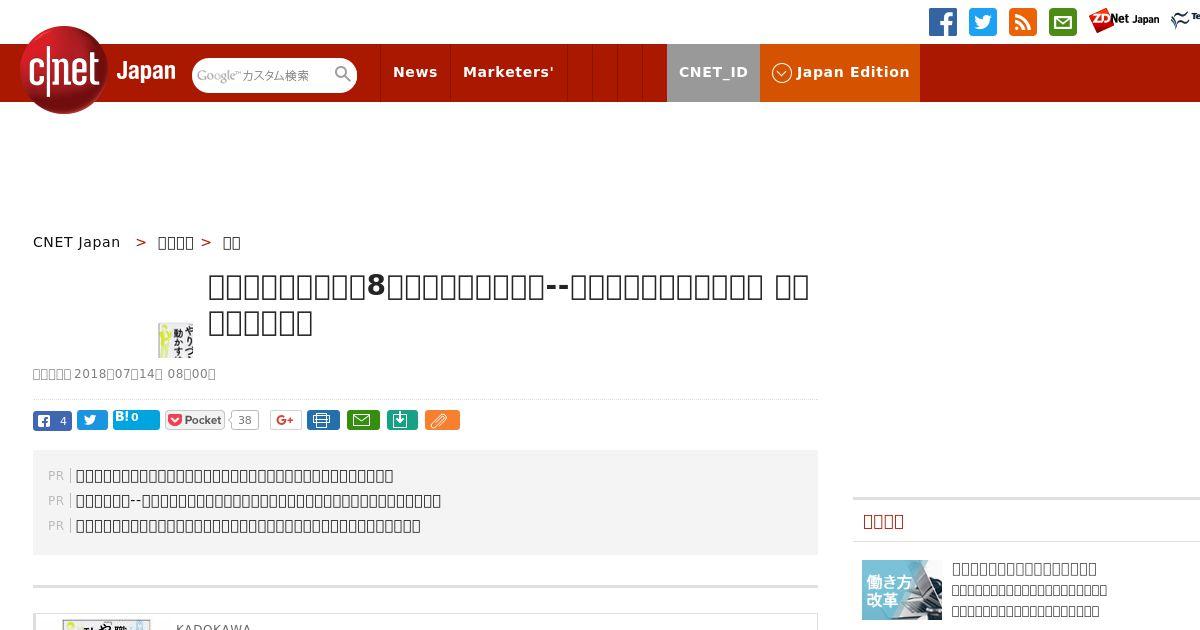Expand the Japan Edition dropdown
Viewport: 1200px width, 630px height.
click(840, 72)
